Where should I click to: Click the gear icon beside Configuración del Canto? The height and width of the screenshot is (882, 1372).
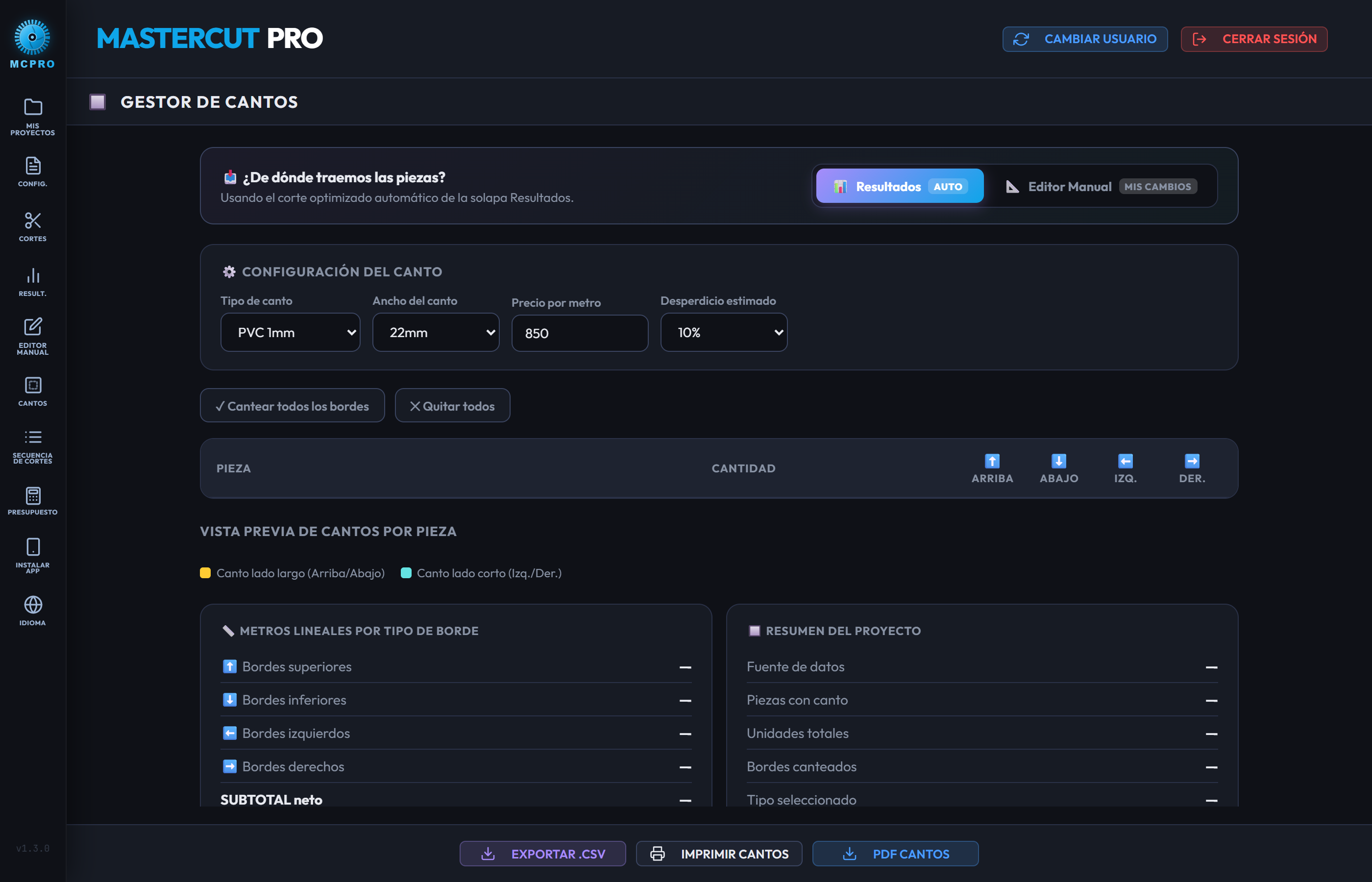[x=229, y=271]
